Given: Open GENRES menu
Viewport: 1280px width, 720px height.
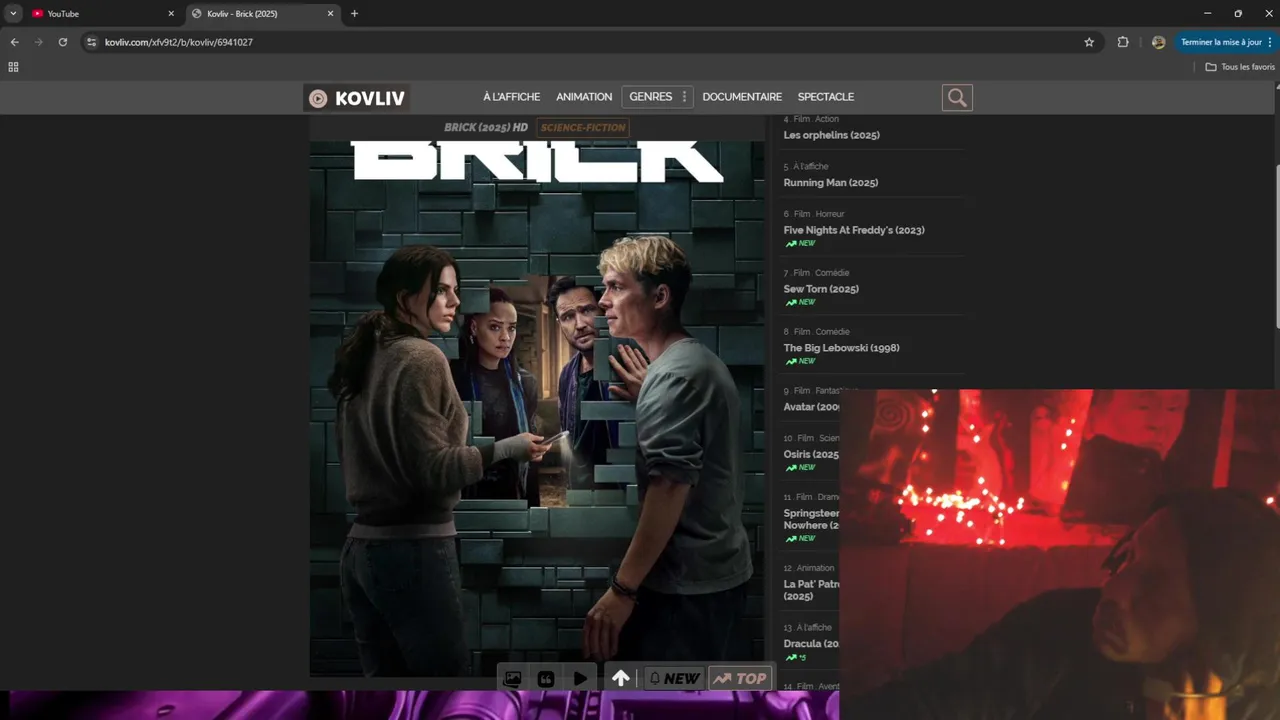Looking at the screenshot, I should tap(651, 97).
